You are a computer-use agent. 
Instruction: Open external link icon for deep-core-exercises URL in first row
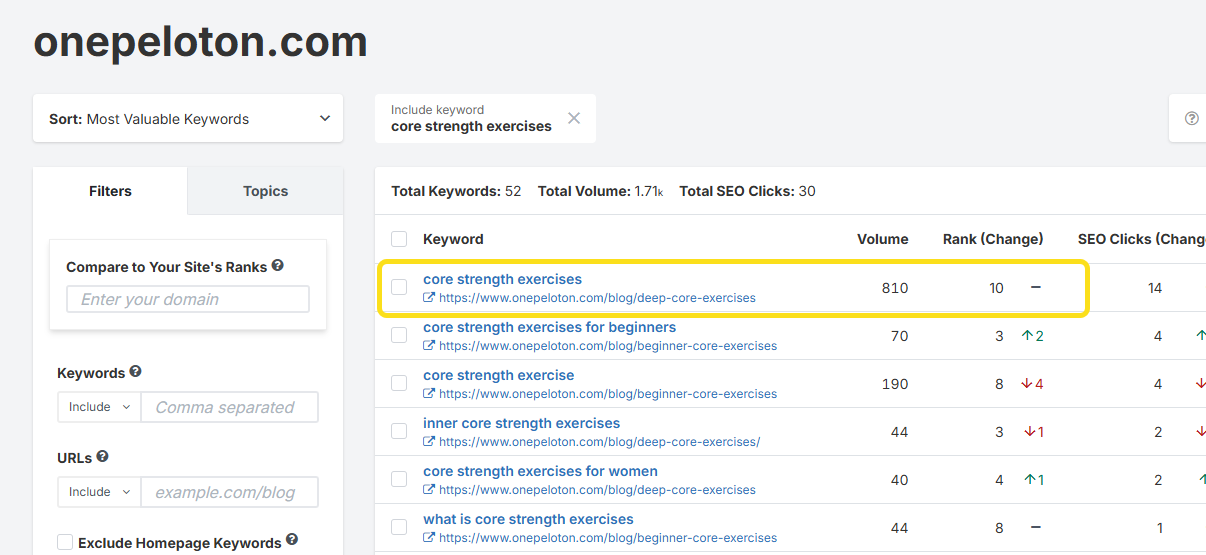click(429, 298)
